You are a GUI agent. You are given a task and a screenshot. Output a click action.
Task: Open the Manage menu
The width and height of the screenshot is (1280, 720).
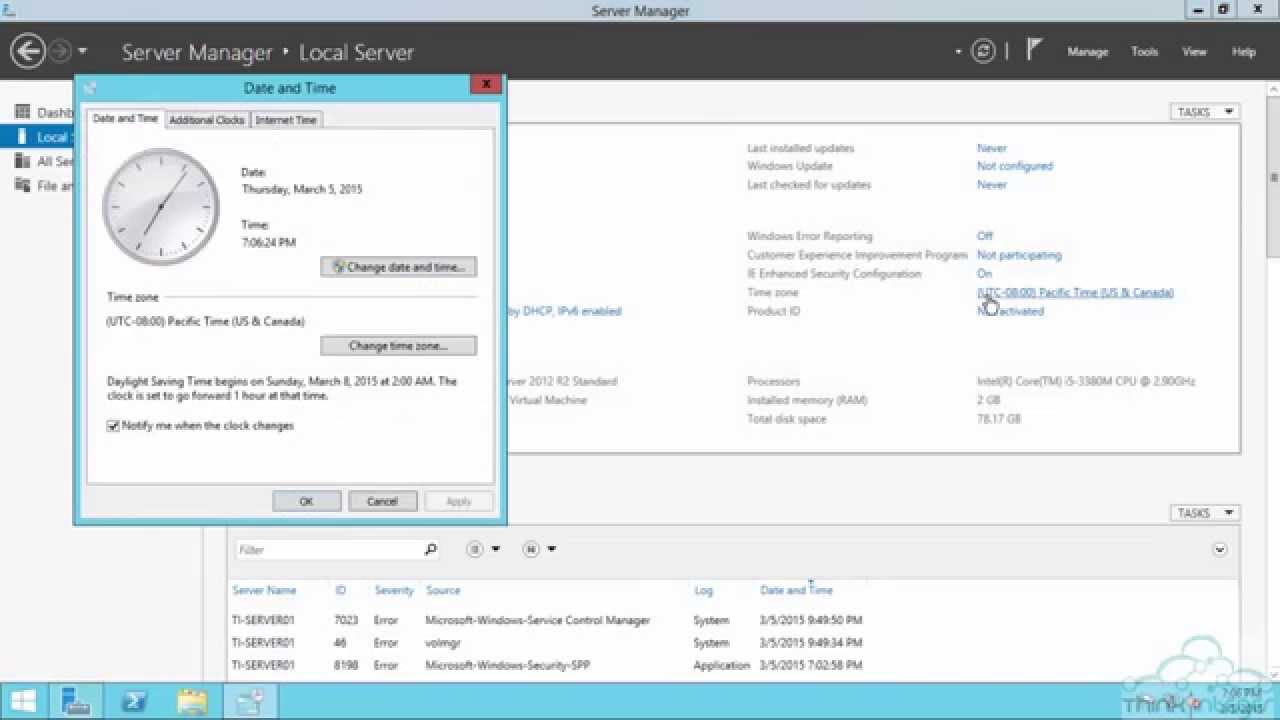pos(1087,52)
